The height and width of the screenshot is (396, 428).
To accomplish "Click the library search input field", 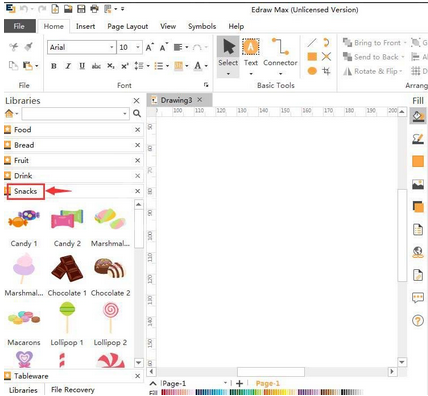I will click(75, 114).
